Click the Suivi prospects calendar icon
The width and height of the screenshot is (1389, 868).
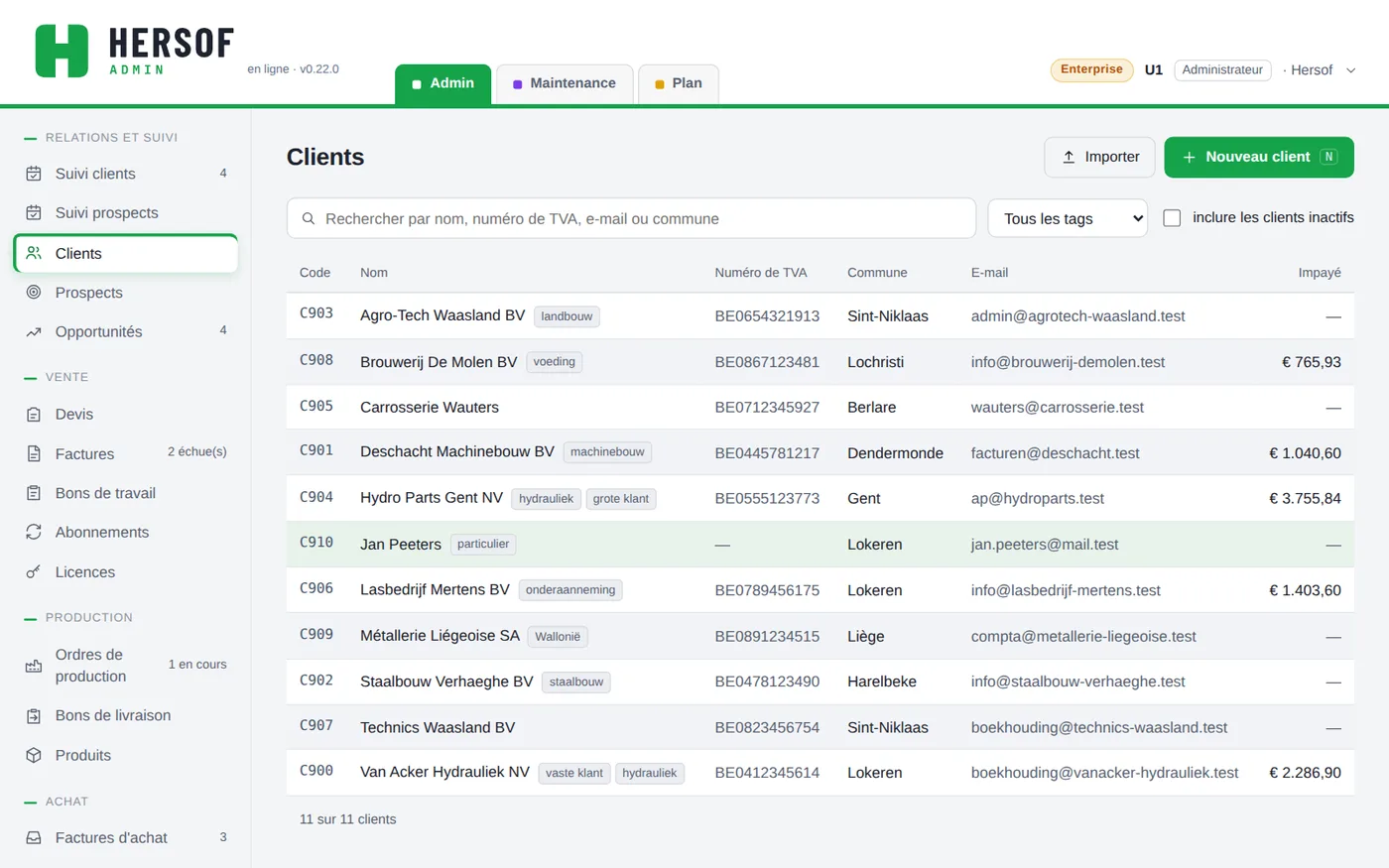tap(34, 212)
